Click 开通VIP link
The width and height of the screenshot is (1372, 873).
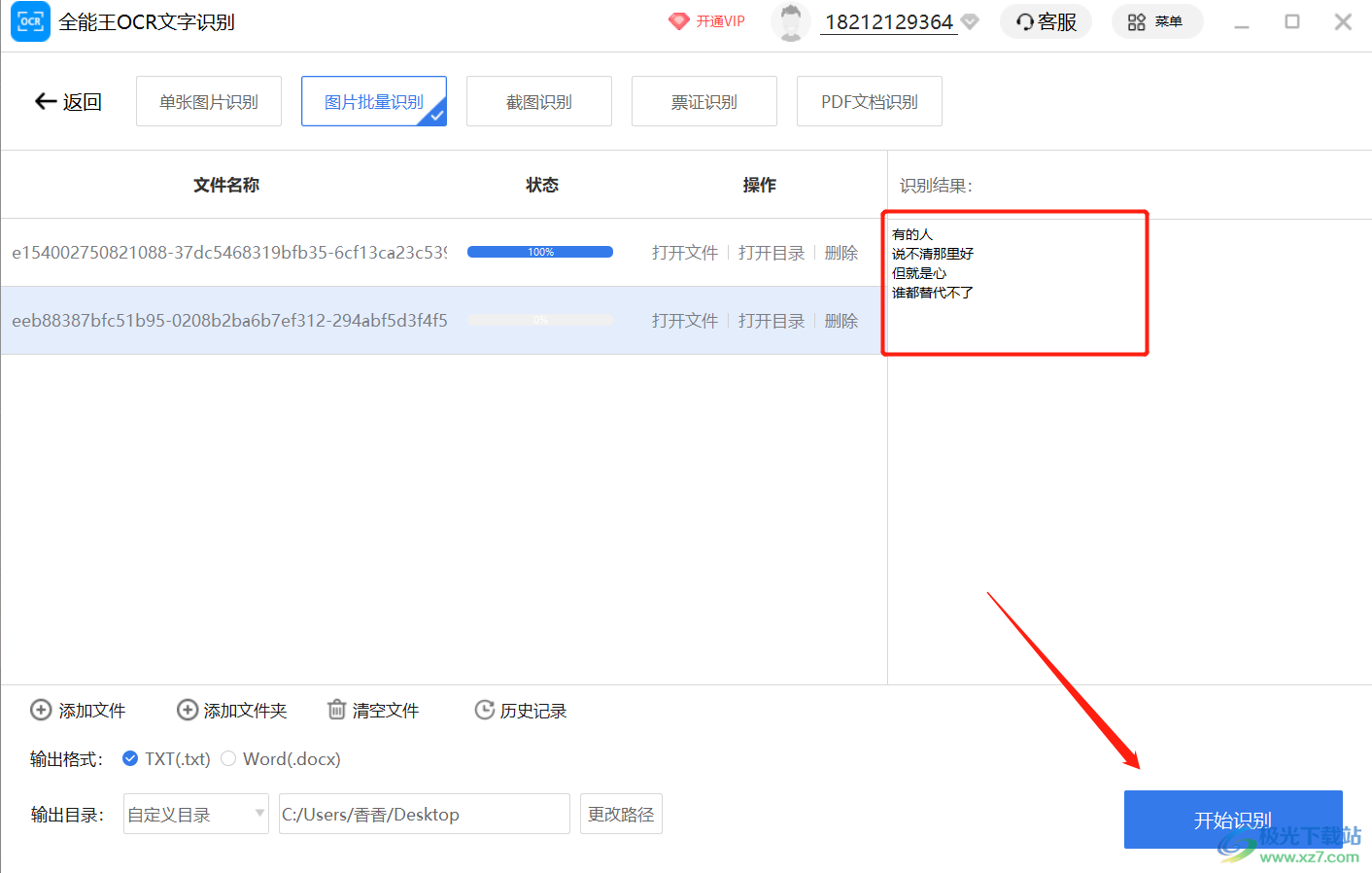720,21
